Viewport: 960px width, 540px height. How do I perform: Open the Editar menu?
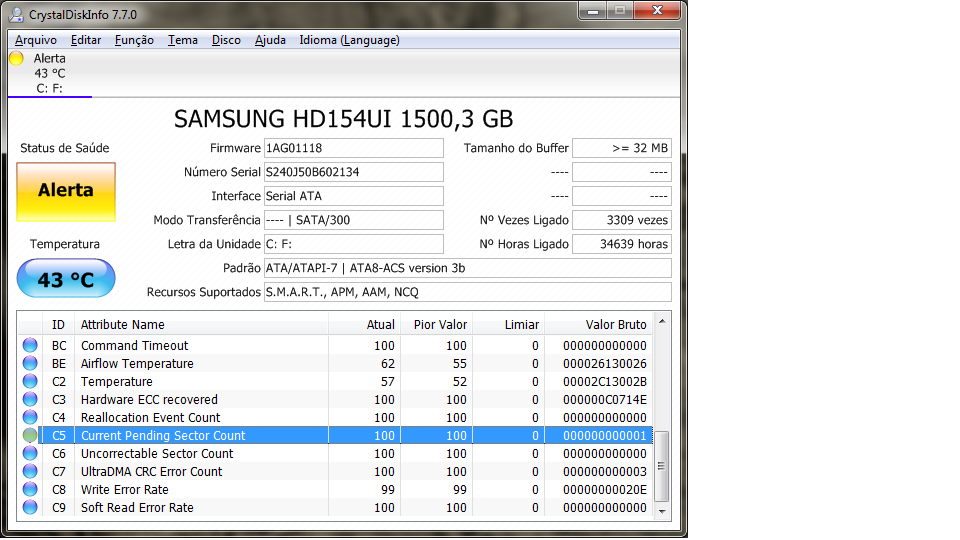(86, 40)
